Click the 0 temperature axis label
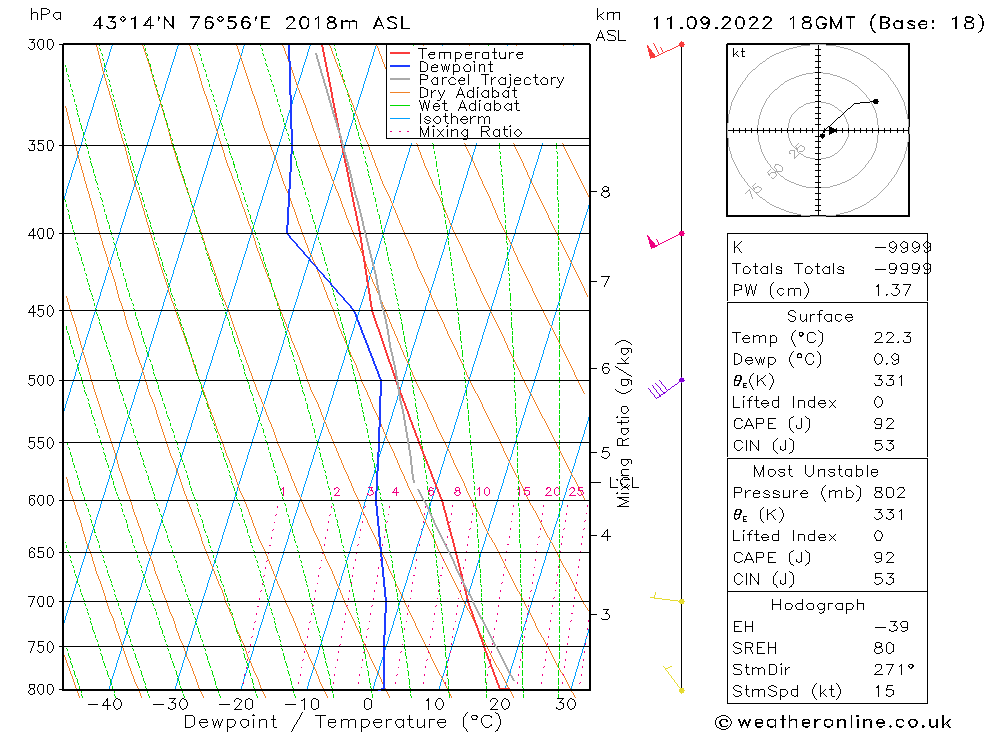Screen dimensions: 1000x733 [368, 704]
